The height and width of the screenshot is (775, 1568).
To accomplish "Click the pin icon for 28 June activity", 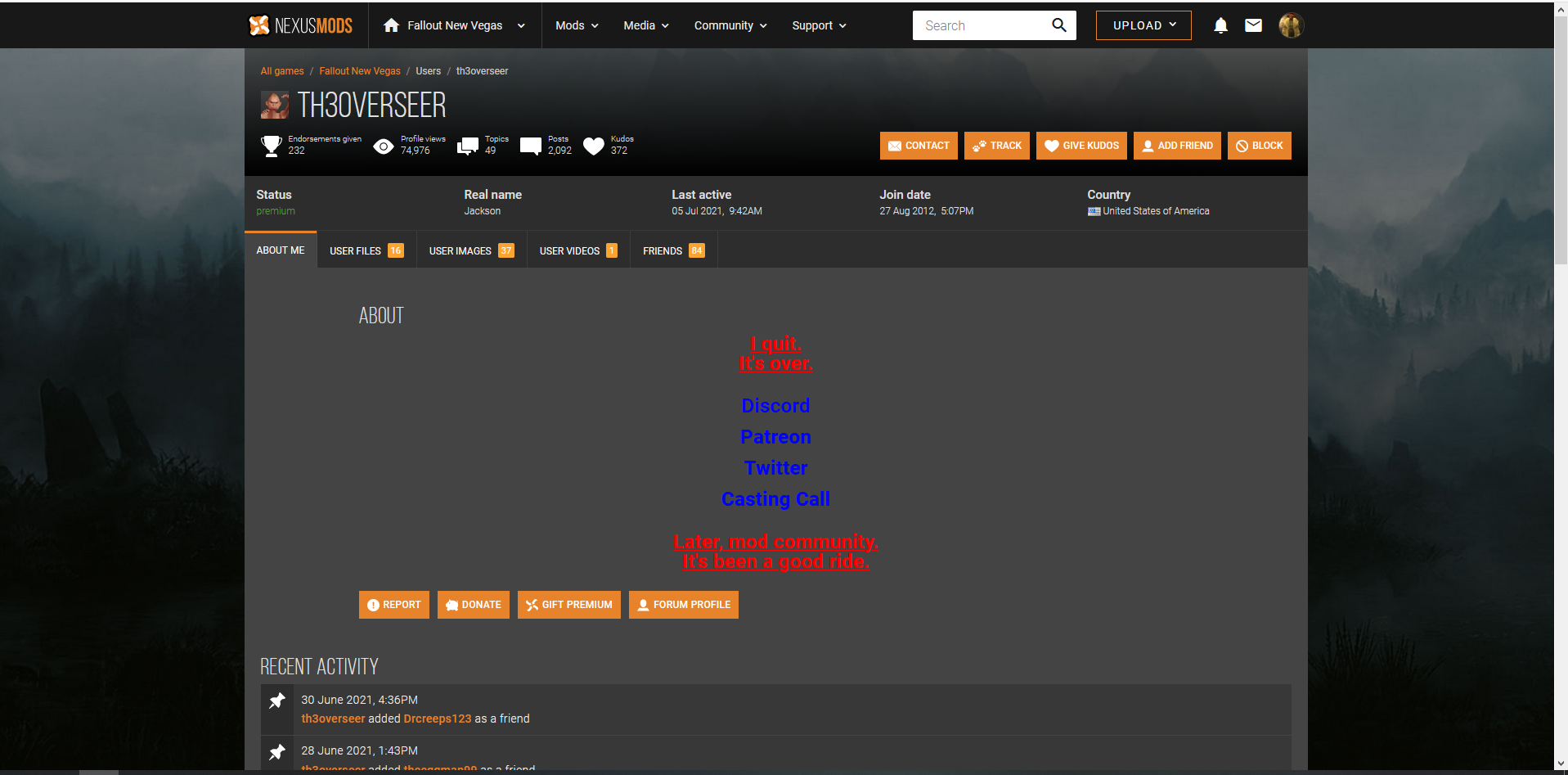I will 277,751.
